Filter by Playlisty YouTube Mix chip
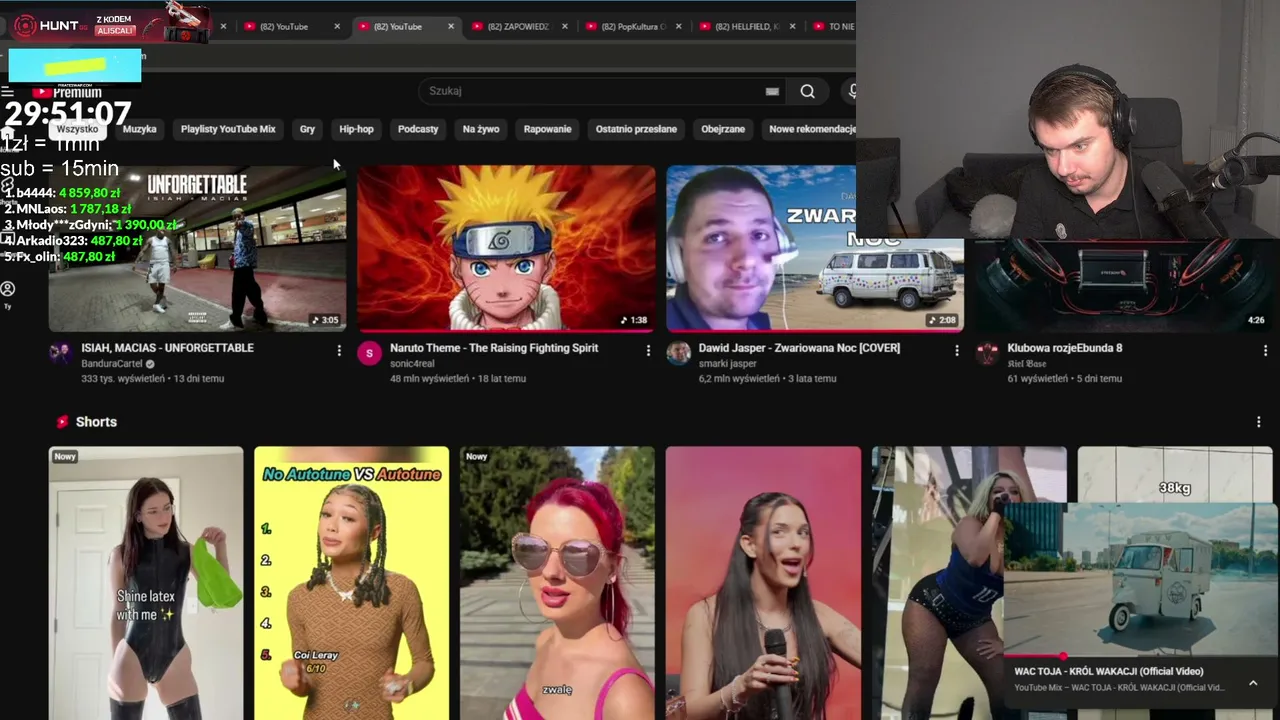This screenshot has height=720, width=1280. 228,129
